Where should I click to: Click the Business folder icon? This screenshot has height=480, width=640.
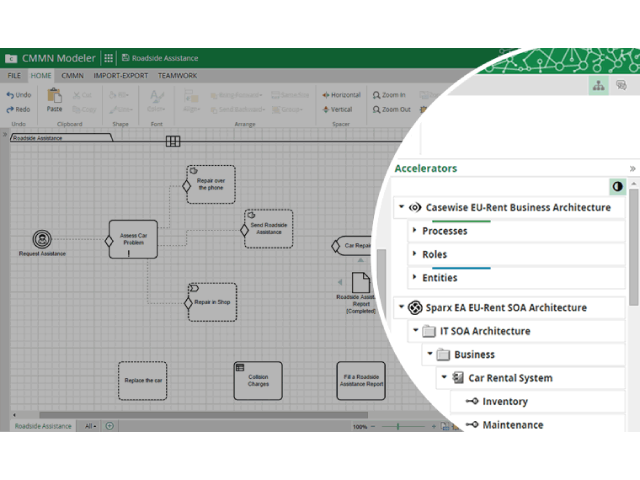coord(443,354)
